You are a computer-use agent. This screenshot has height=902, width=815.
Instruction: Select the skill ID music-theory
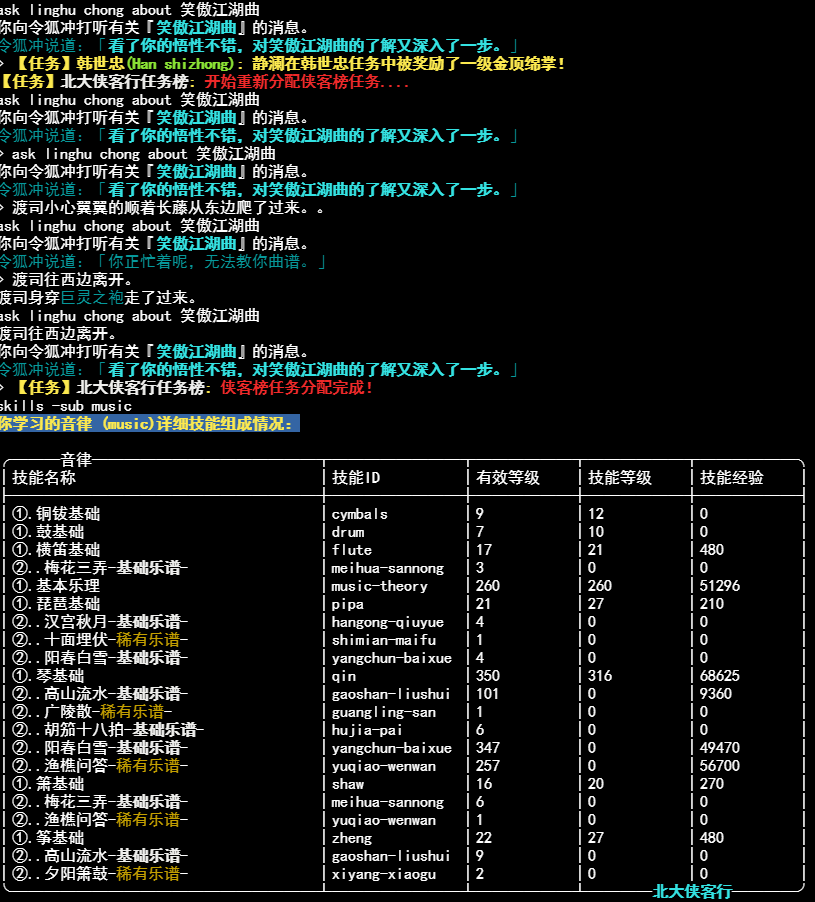(x=380, y=586)
